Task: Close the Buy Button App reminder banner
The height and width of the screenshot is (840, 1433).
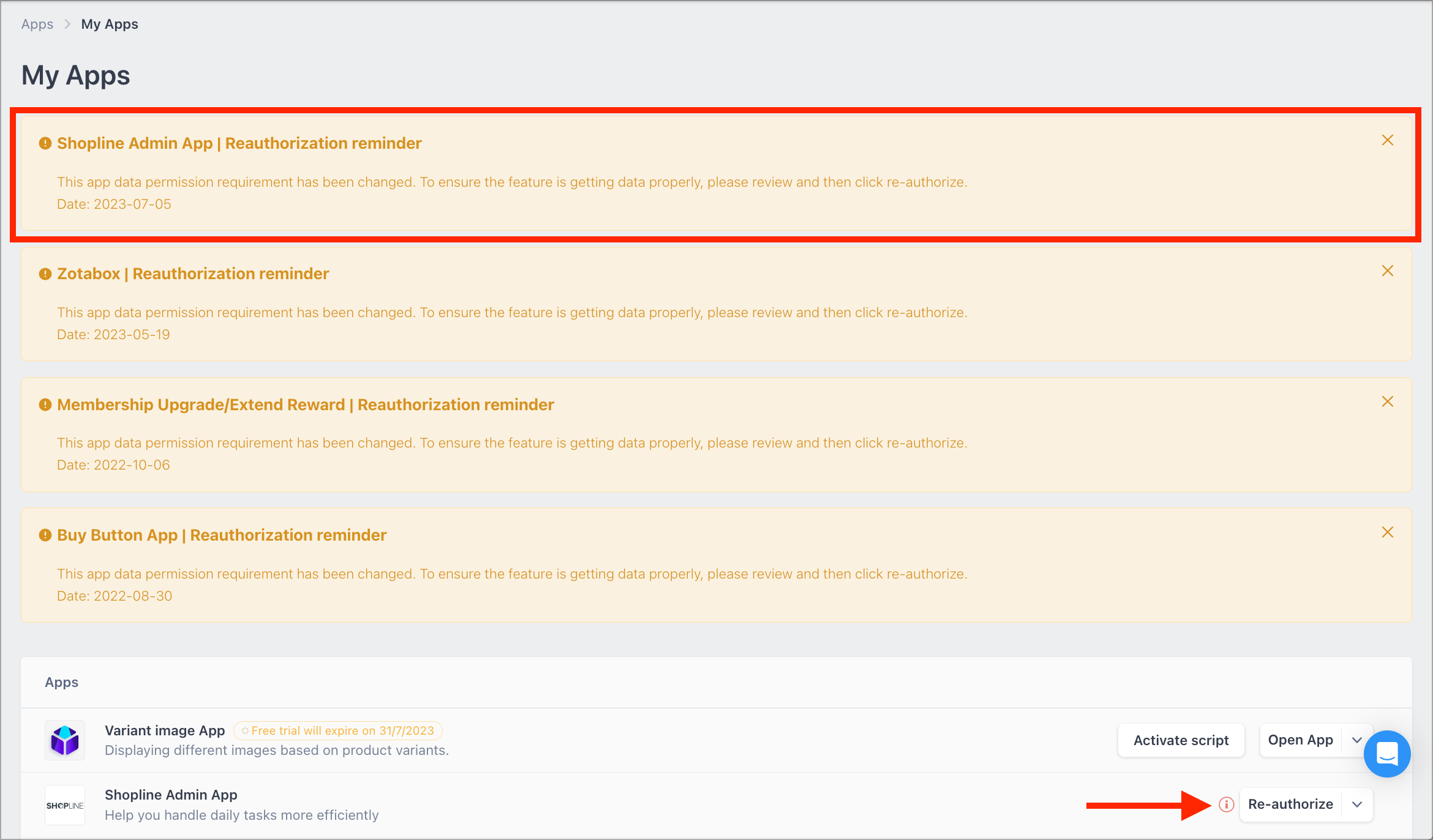Action: click(1387, 532)
